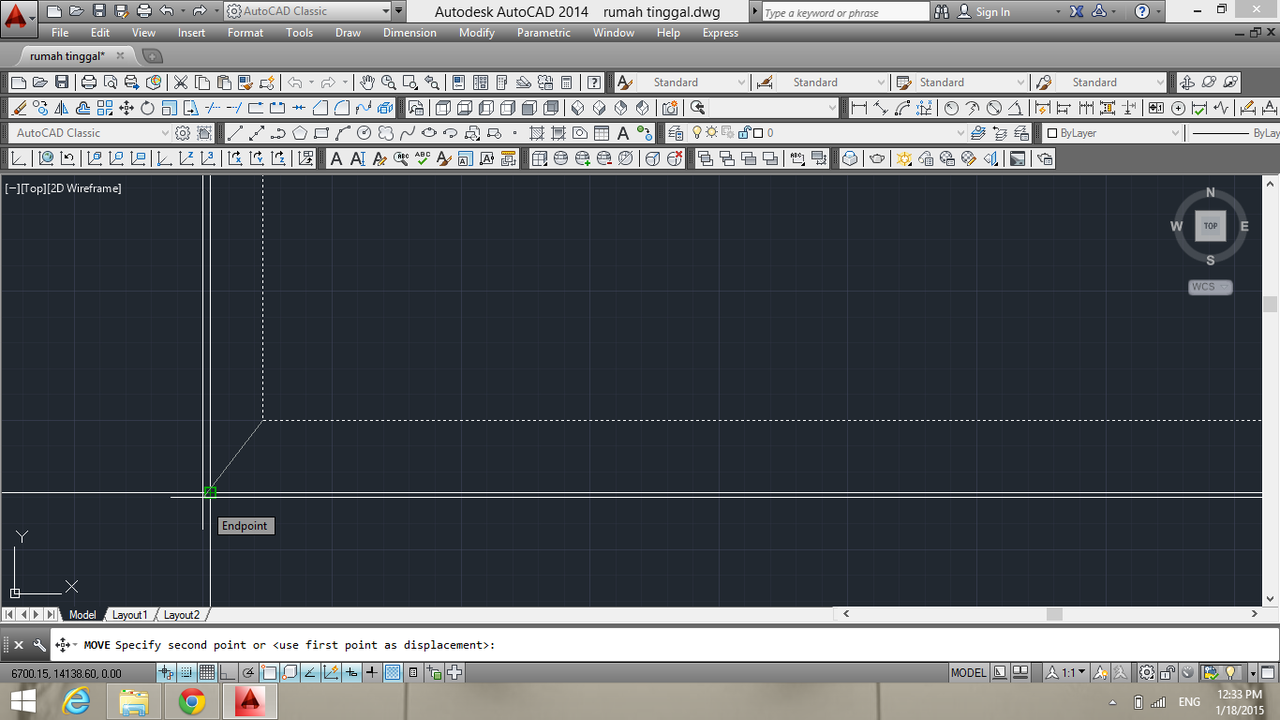Screen dimensions: 1280x720
Task: Click the Match Properties brush icon
Action: [x=245, y=82]
